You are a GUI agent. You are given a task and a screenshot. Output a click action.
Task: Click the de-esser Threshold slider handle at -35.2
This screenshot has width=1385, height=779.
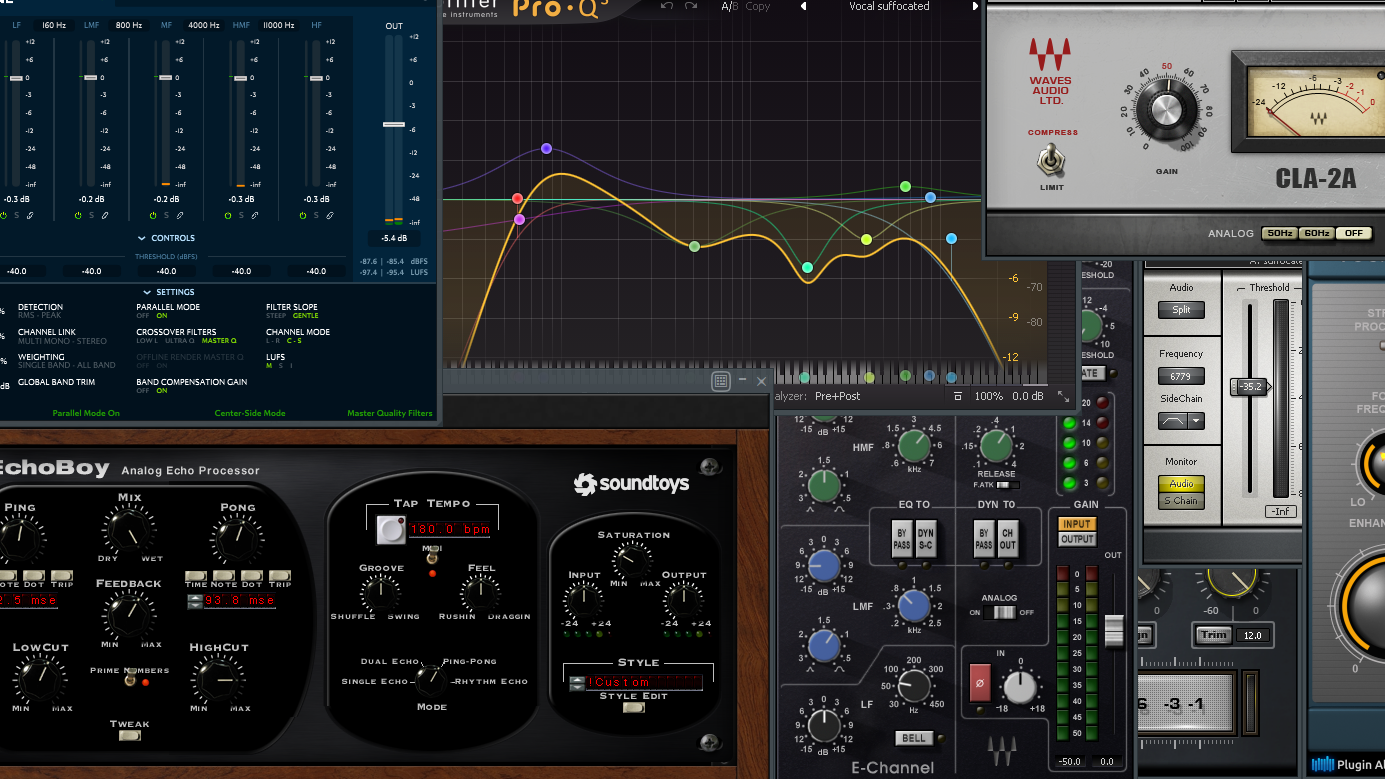1250,386
